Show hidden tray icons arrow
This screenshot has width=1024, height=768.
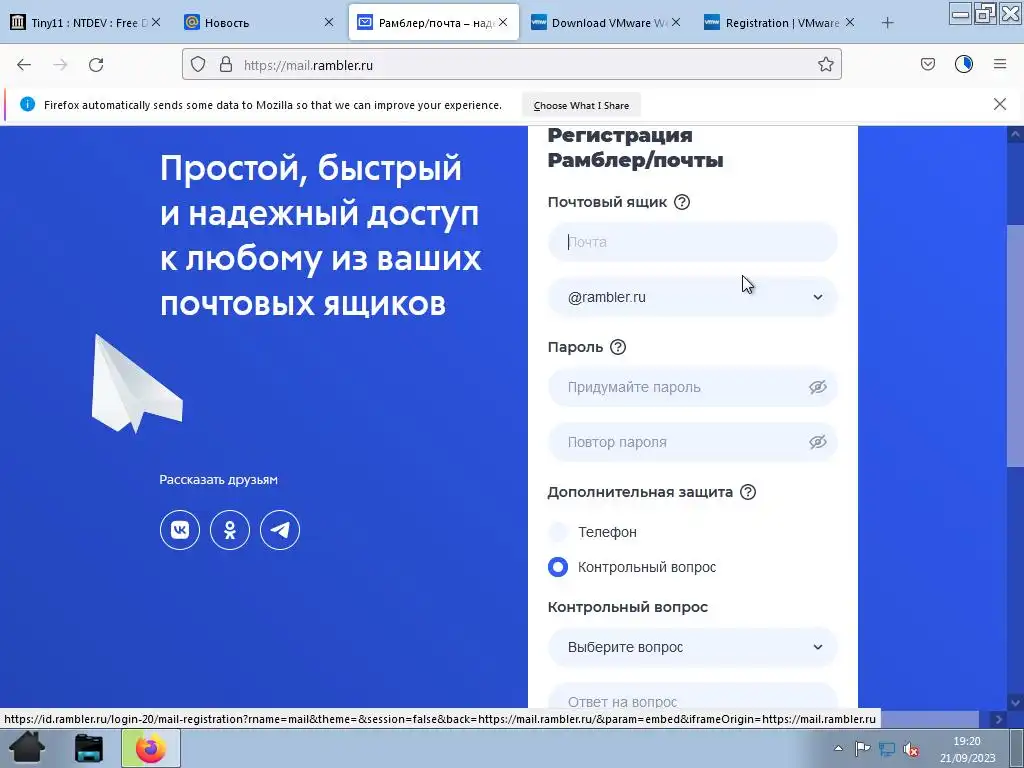(839, 748)
